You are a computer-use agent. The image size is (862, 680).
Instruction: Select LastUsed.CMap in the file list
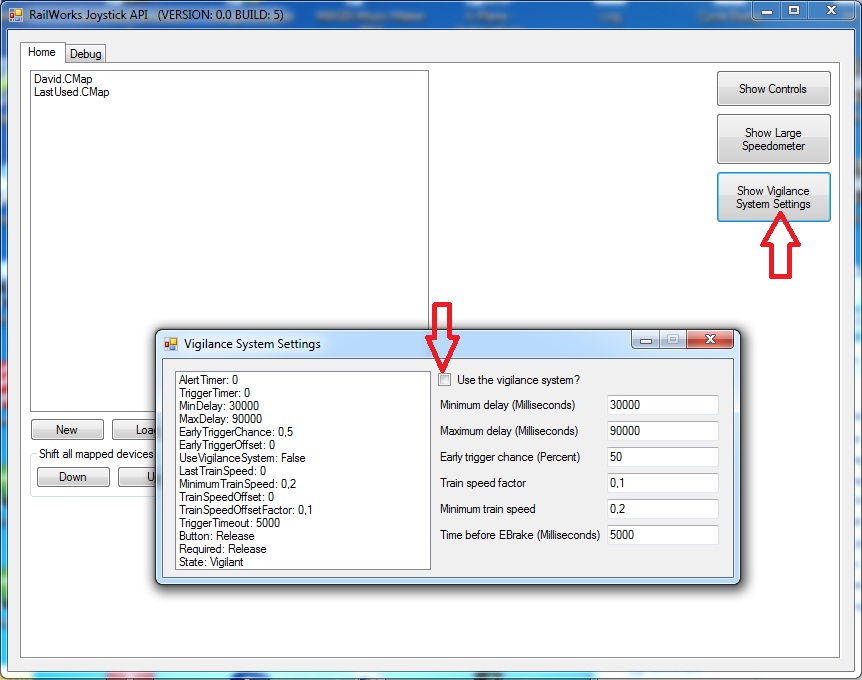(71, 92)
